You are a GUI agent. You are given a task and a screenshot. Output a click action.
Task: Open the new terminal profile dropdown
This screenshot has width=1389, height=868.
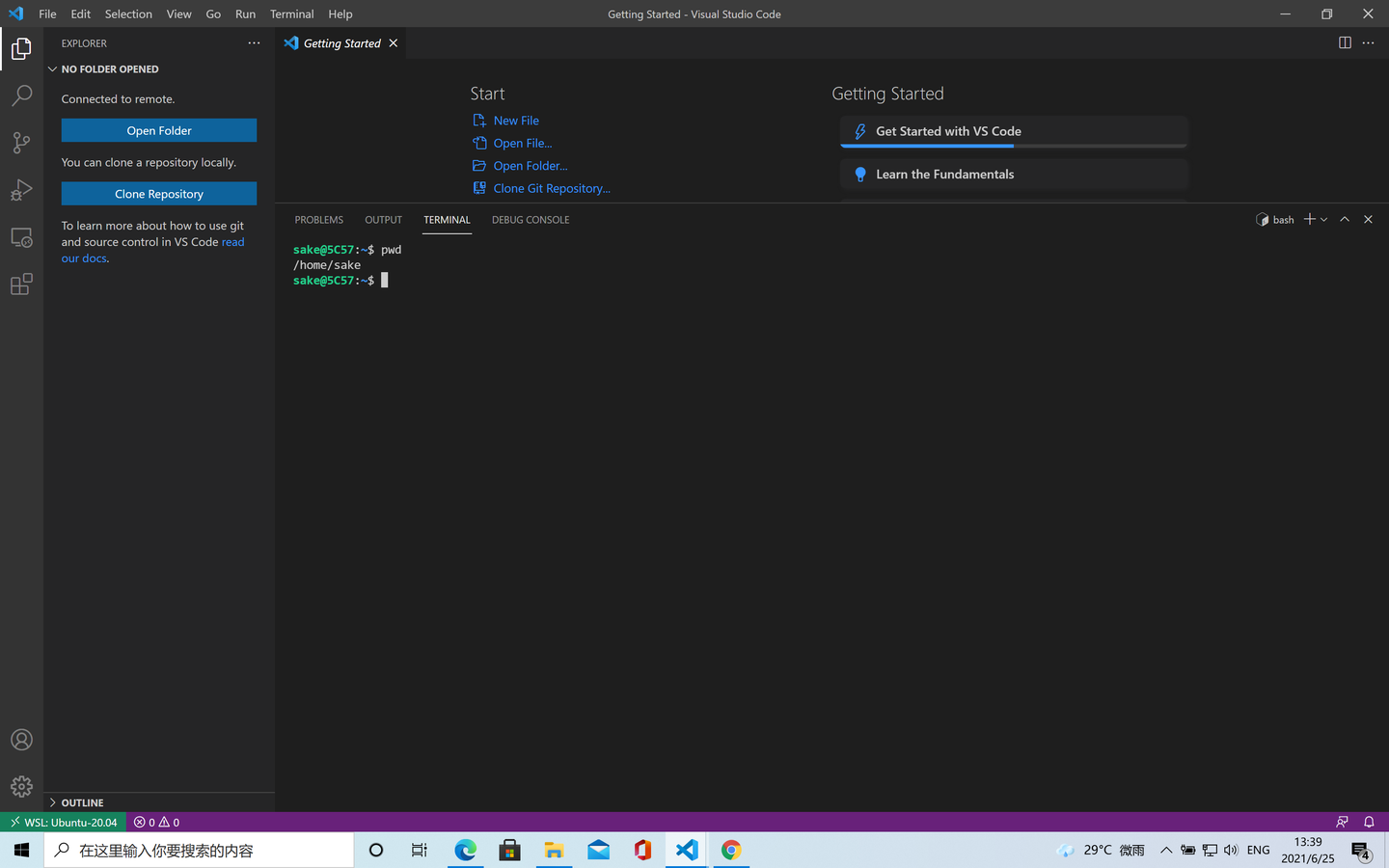[1325, 219]
